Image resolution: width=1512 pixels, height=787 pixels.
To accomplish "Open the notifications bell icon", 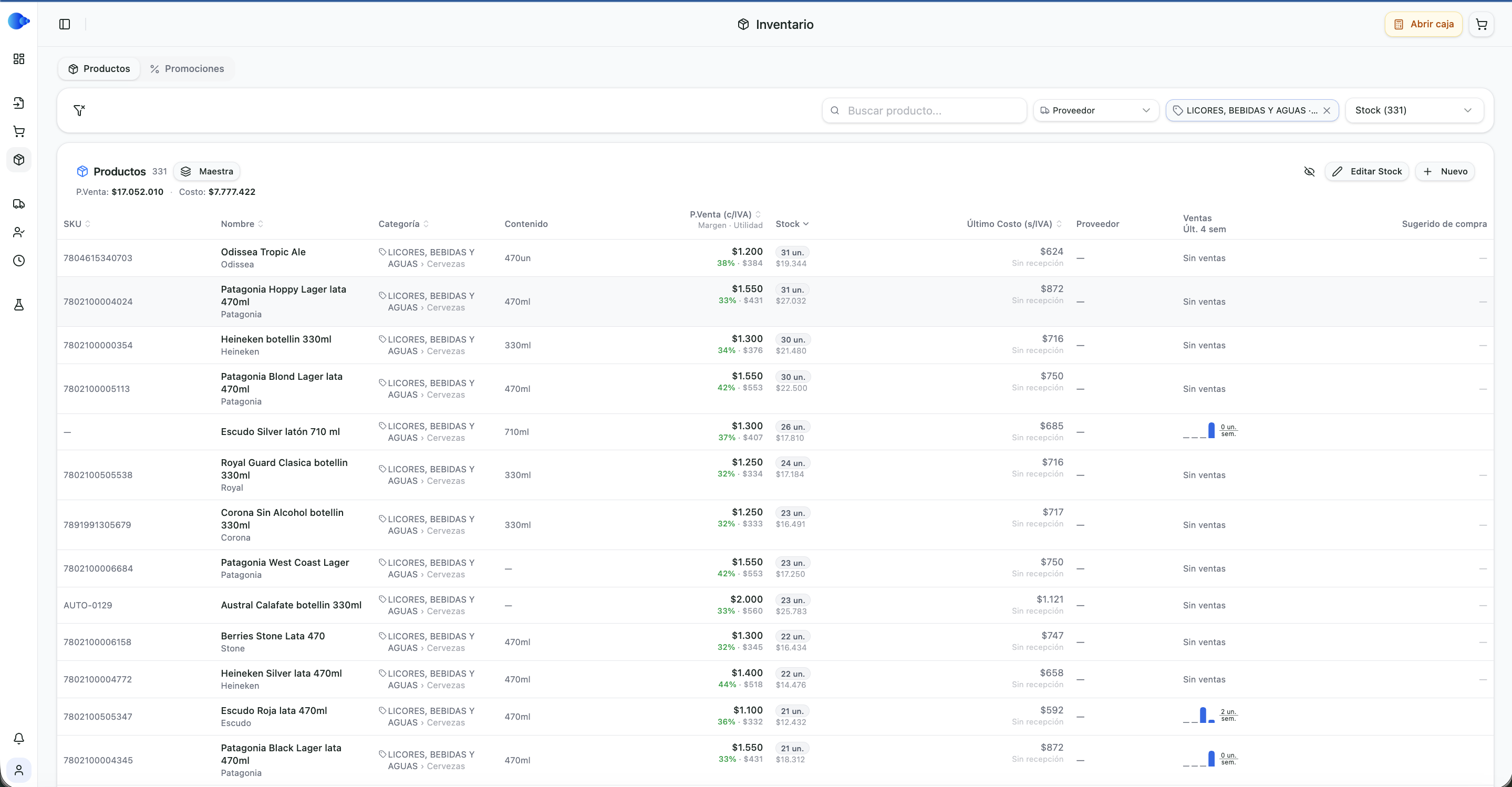I will (x=19, y=738).
